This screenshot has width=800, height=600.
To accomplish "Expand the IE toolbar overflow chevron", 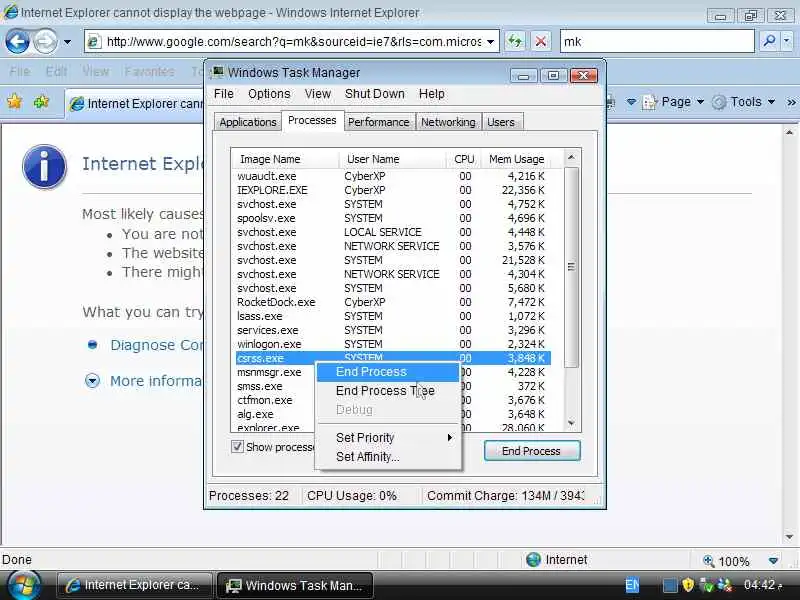I will pos(791,102).
